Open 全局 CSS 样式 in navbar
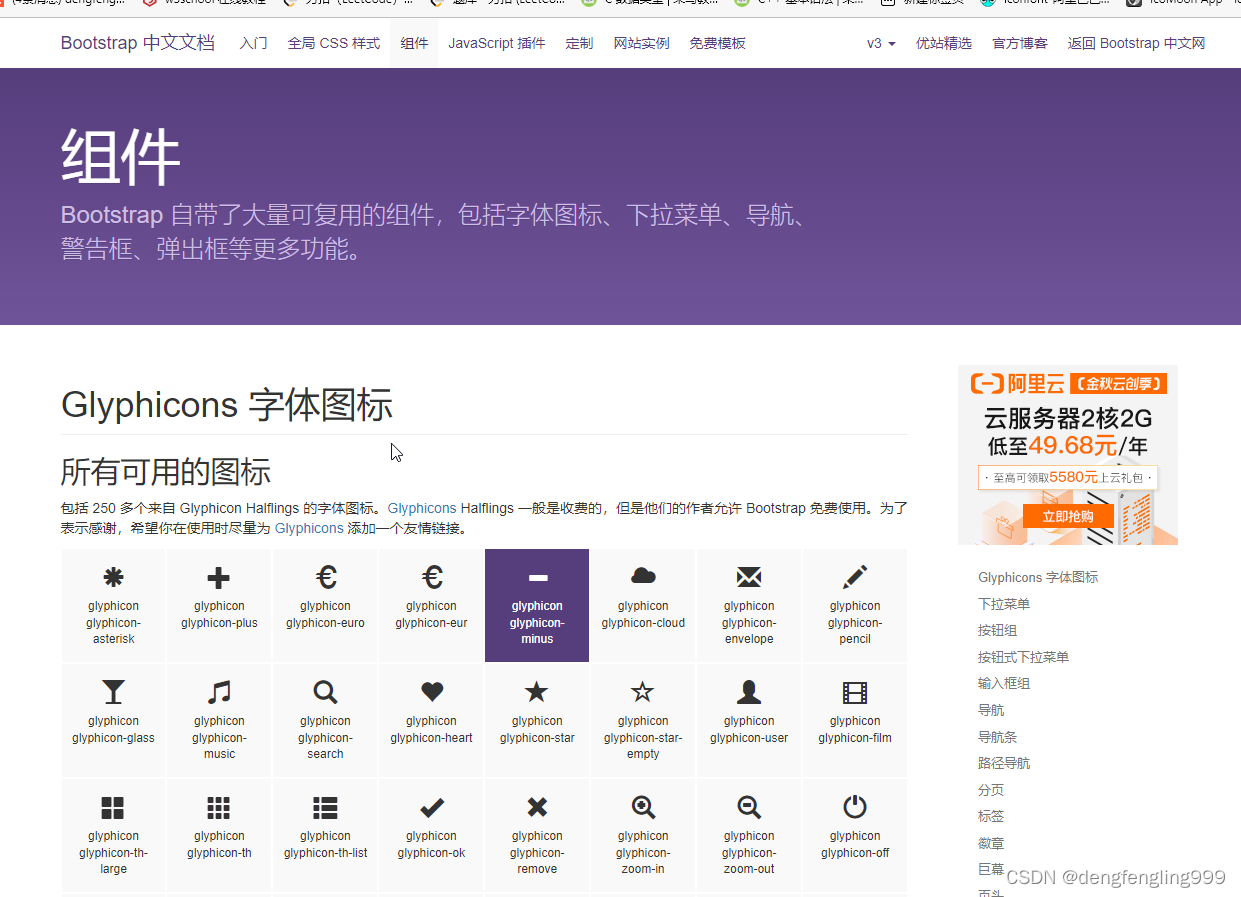 pos(334,43)
